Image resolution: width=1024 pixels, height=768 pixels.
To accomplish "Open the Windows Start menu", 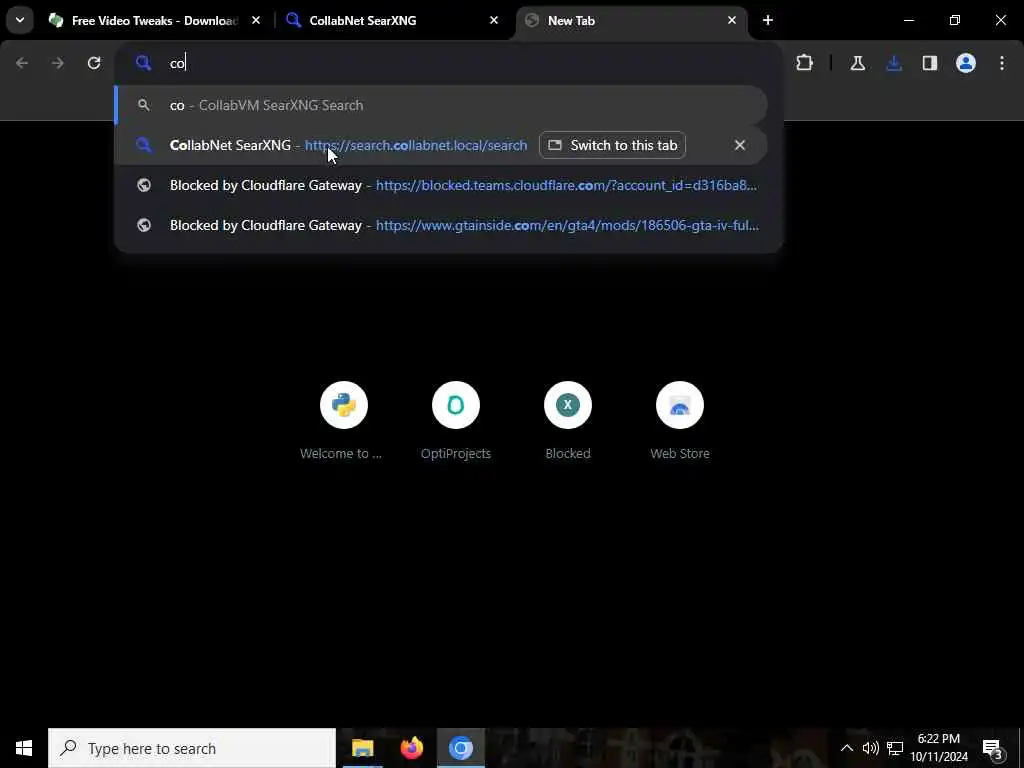I will coord(24,748).
